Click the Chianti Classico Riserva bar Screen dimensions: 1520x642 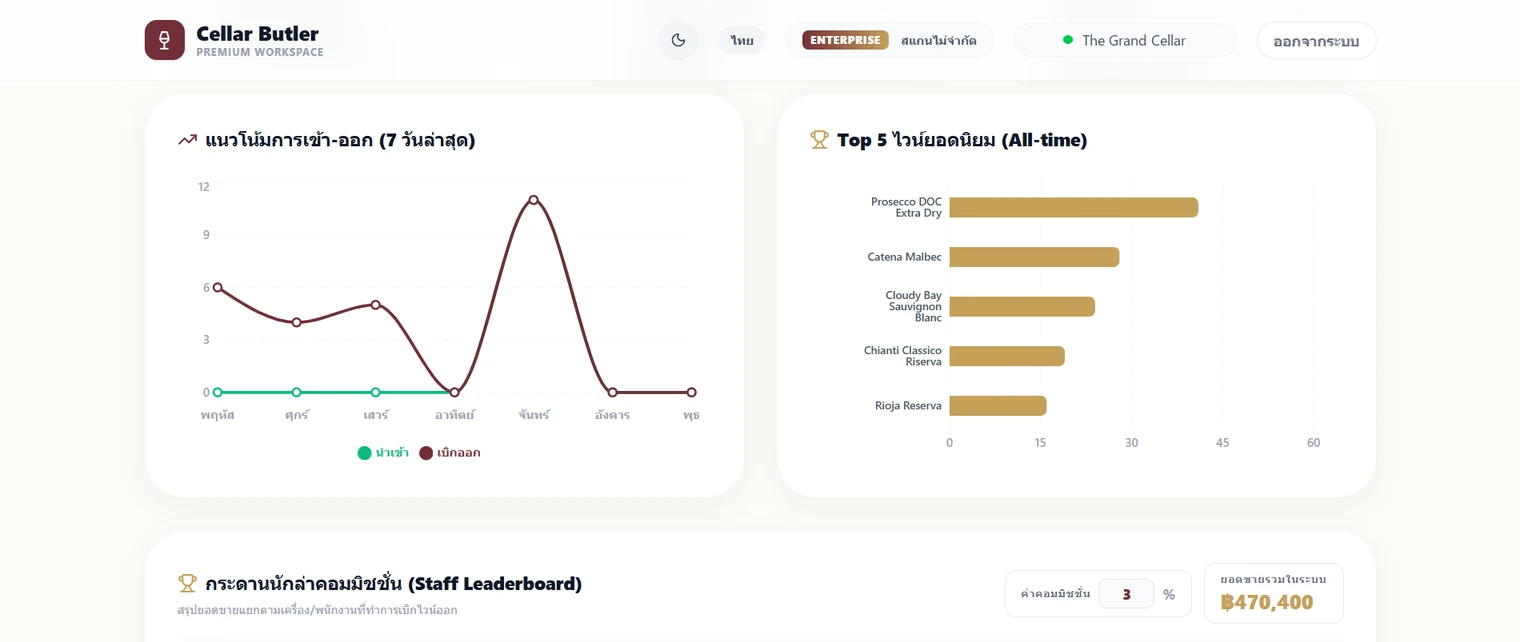coord(1007,356)
